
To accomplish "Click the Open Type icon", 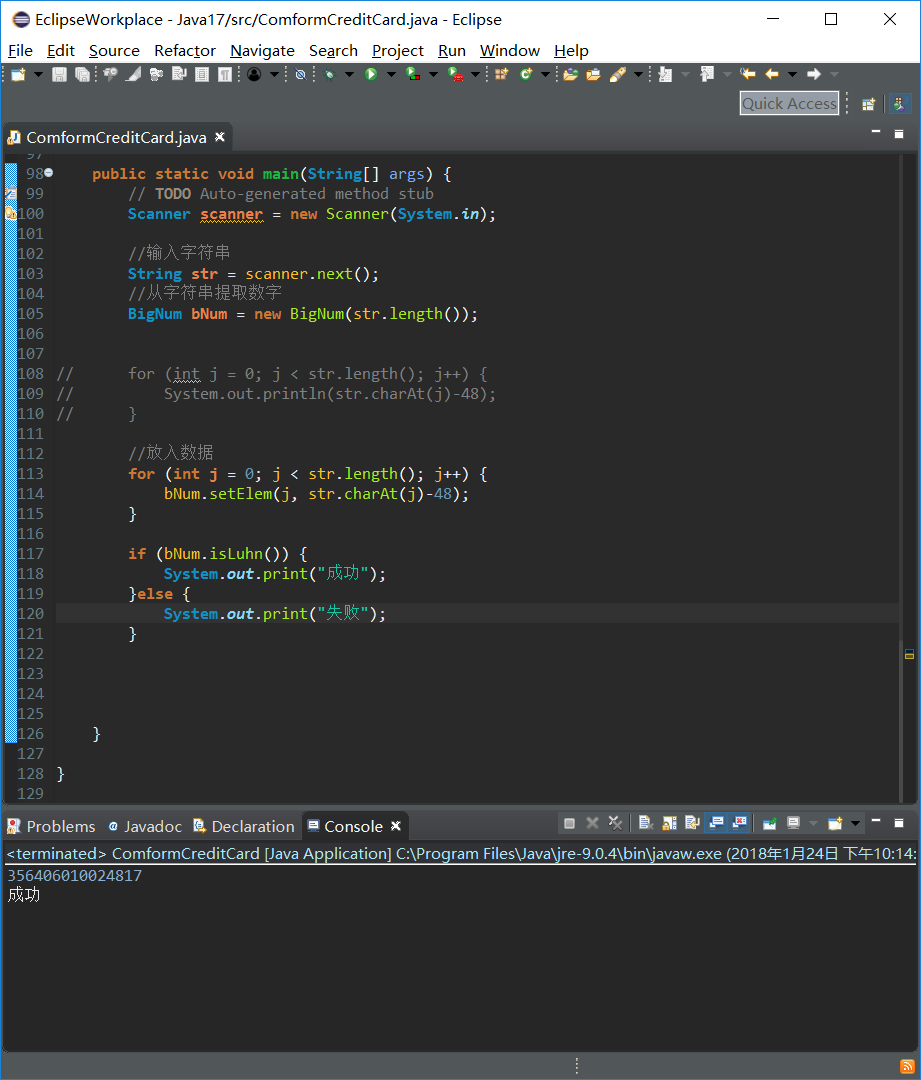I will point(570,74).
